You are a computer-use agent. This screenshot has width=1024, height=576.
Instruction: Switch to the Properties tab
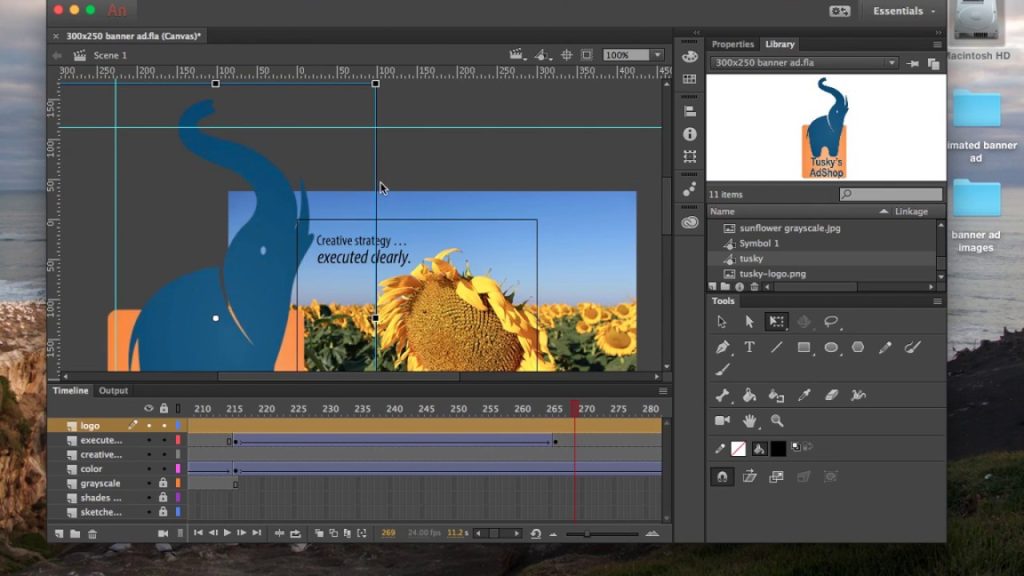[x=732, y=44]
